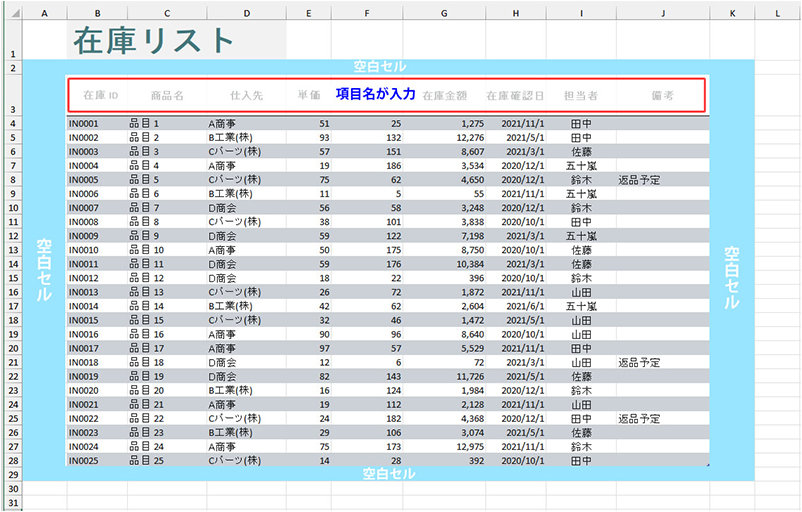This screenshot has width=802, height=512.
Task: Select row 30 header
Action: 13,489
